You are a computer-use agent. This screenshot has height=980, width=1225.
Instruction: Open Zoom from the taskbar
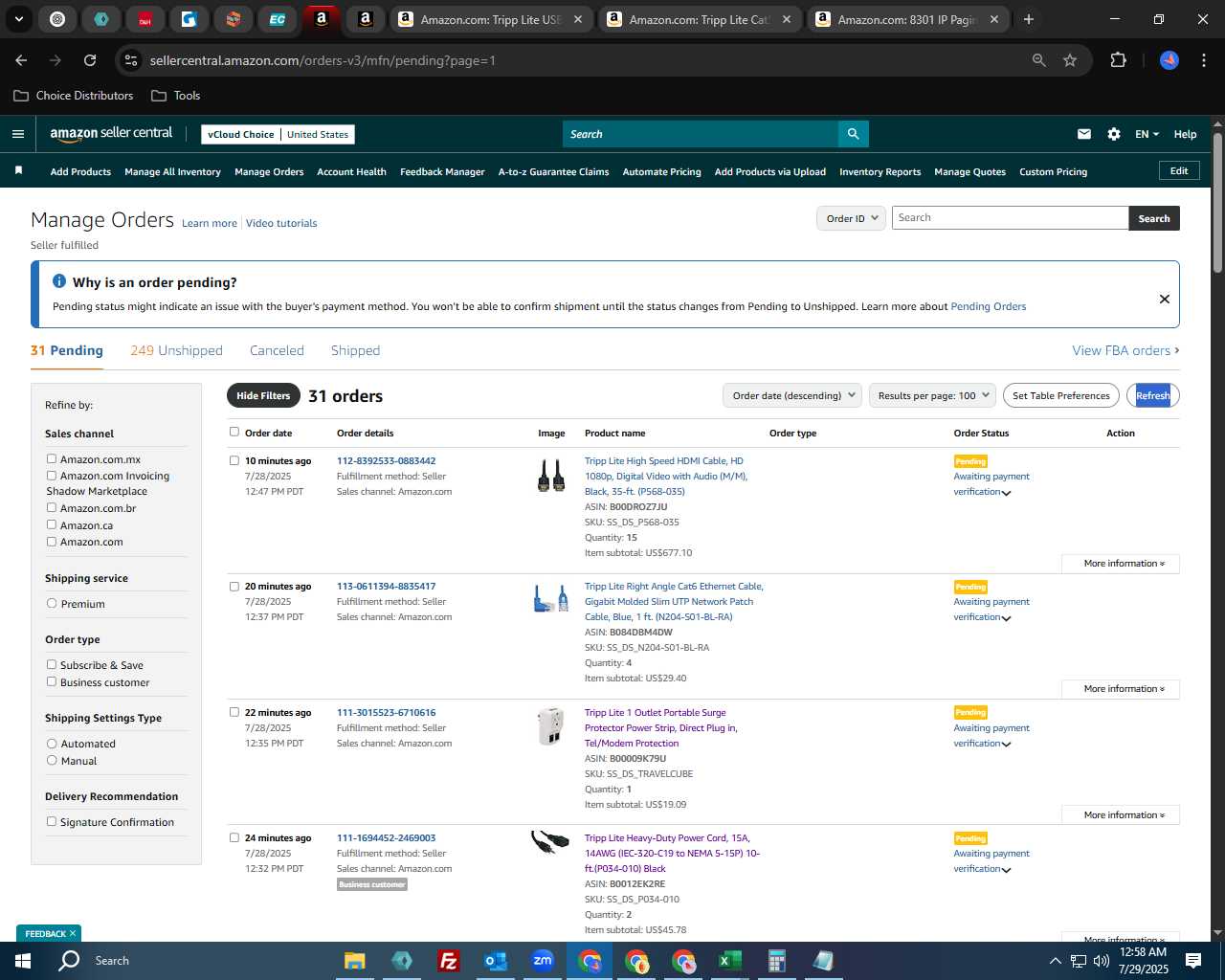click(x=542, y=961)
